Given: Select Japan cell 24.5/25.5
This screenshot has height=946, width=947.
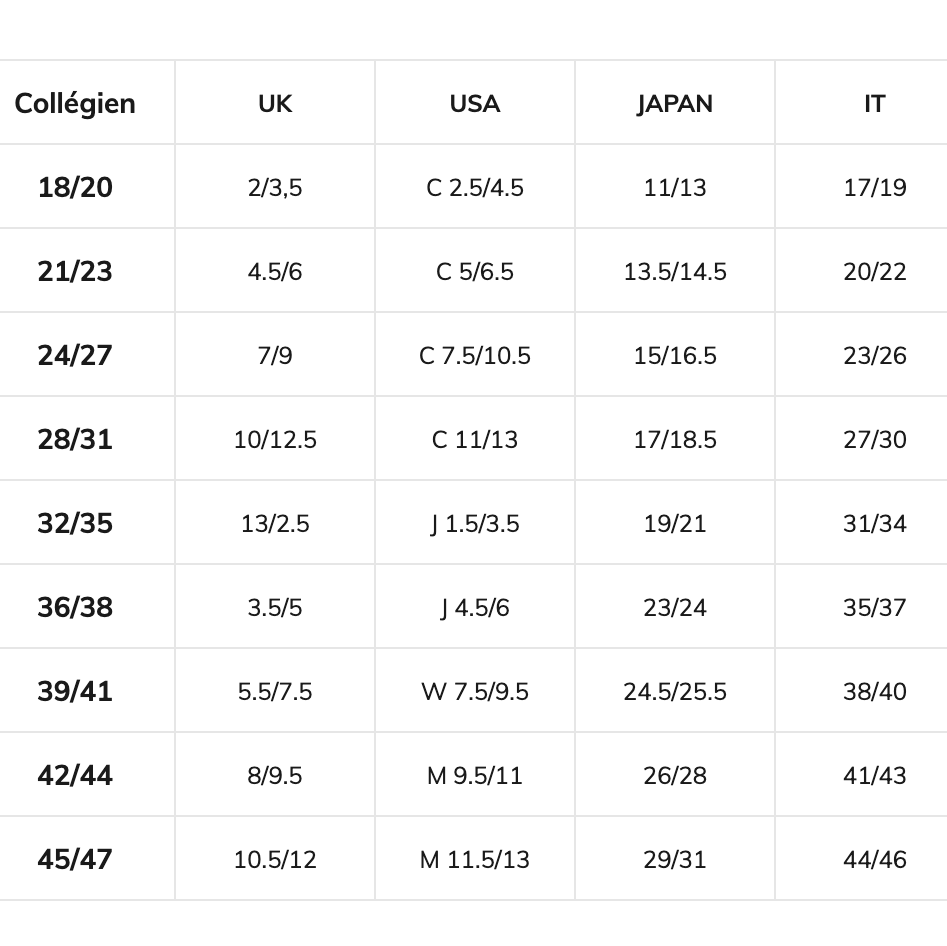Looking at the screenshot, I should pyautogui.click(x=675, y=692).
